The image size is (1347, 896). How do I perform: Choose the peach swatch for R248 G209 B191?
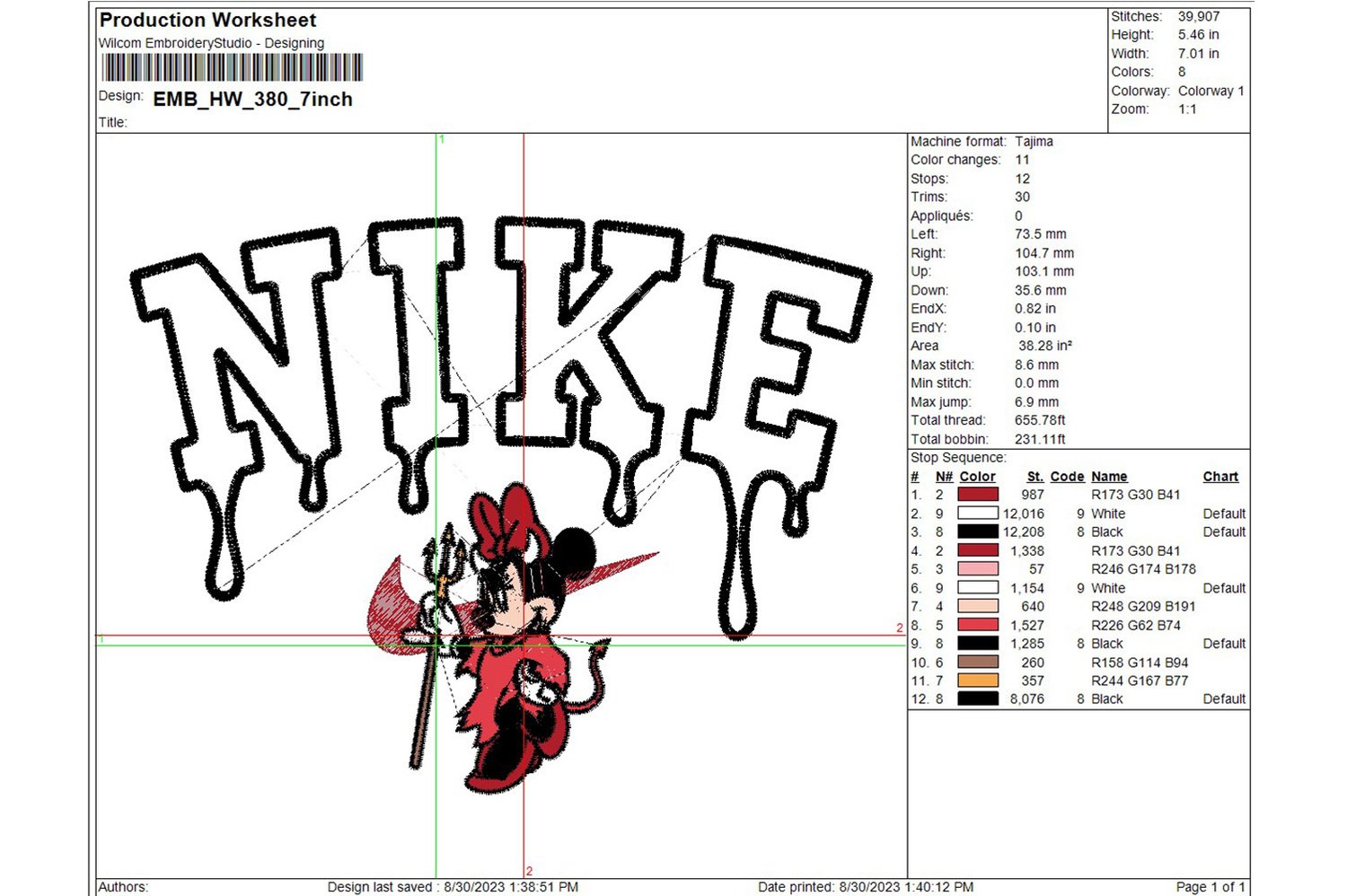coord(978,606)
